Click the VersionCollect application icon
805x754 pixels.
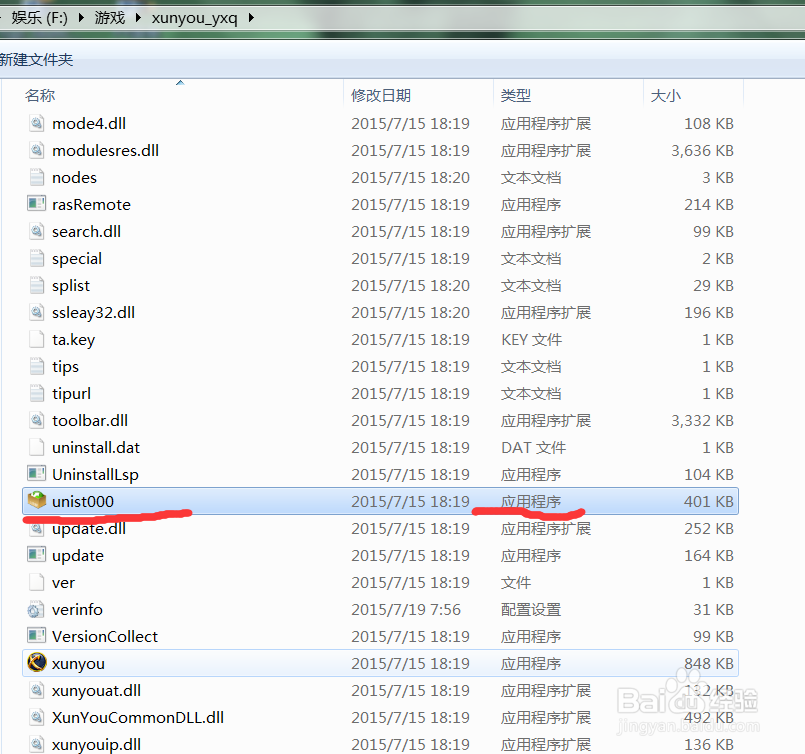tap(36, 636)
